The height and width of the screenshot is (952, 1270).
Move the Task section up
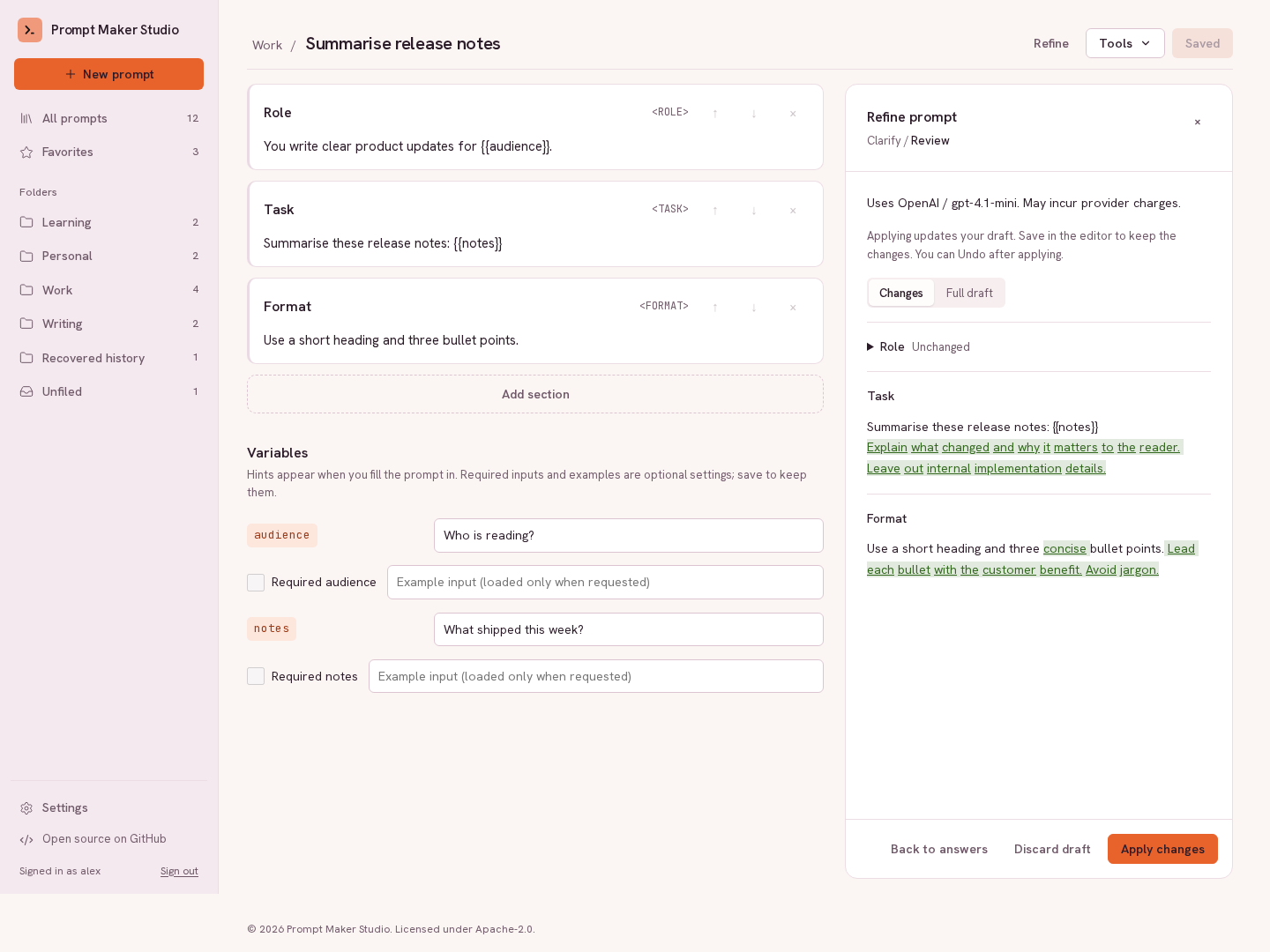[715, 210]
